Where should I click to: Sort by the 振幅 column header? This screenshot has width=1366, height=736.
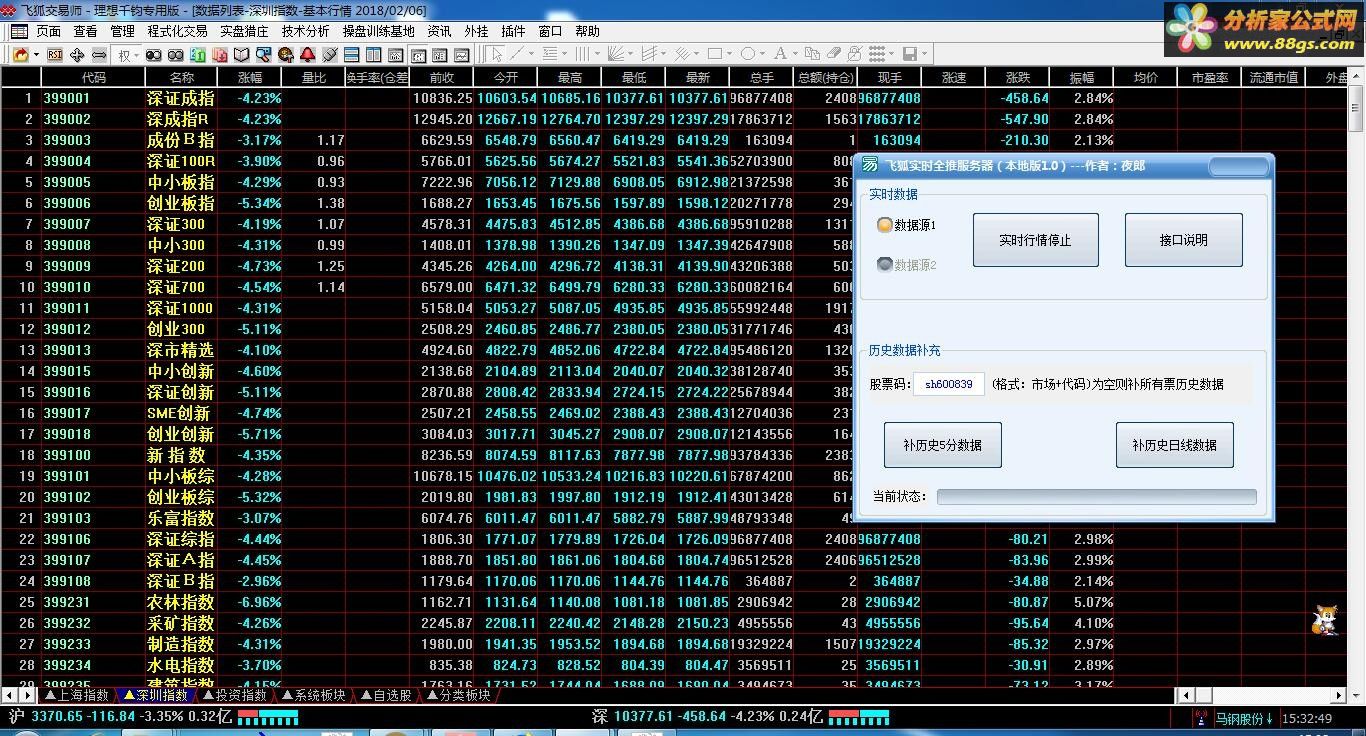(1081, 77)
